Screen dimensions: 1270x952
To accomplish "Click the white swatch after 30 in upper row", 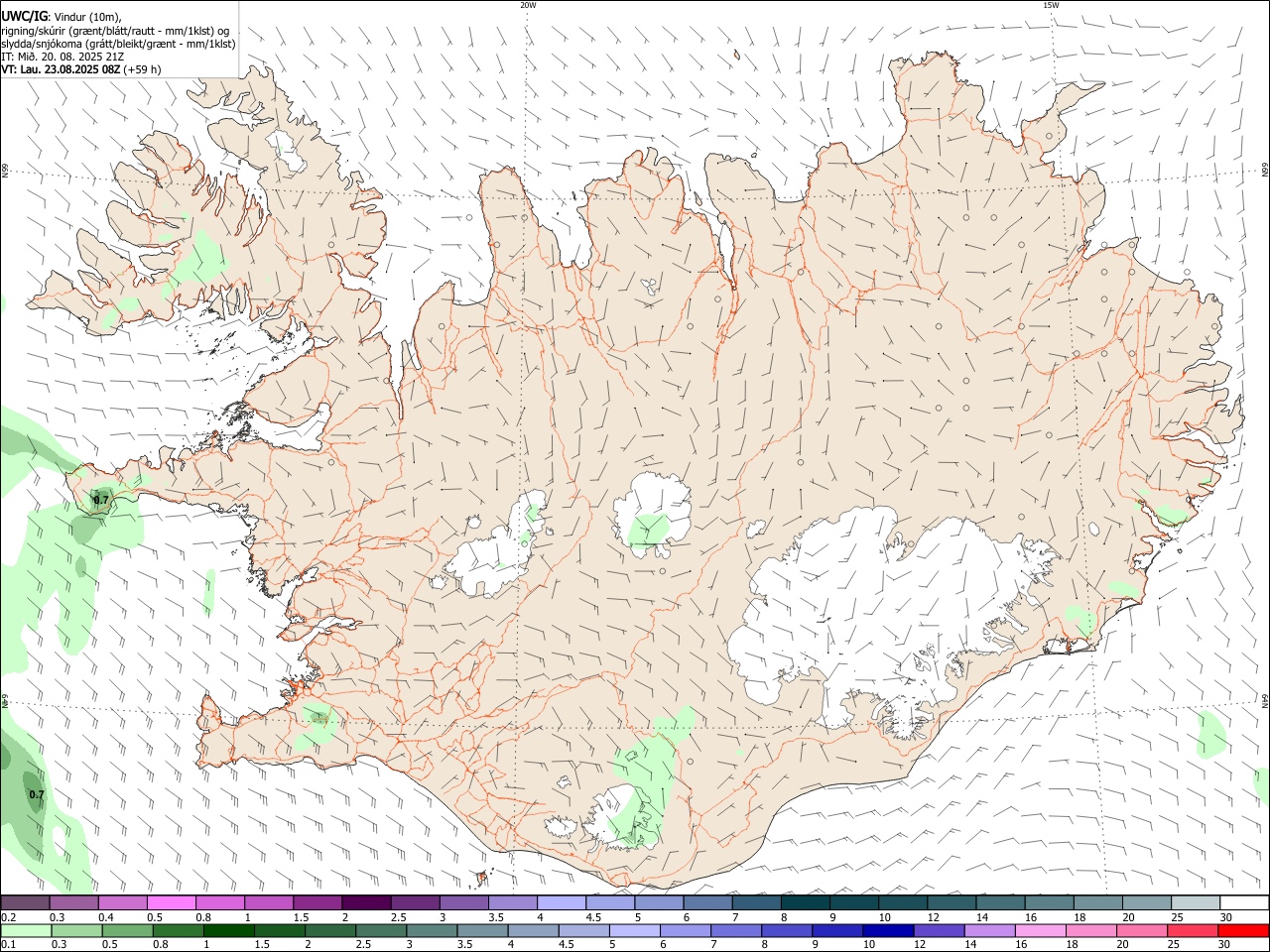I will pyautogui.click(x=1244, y=903).
